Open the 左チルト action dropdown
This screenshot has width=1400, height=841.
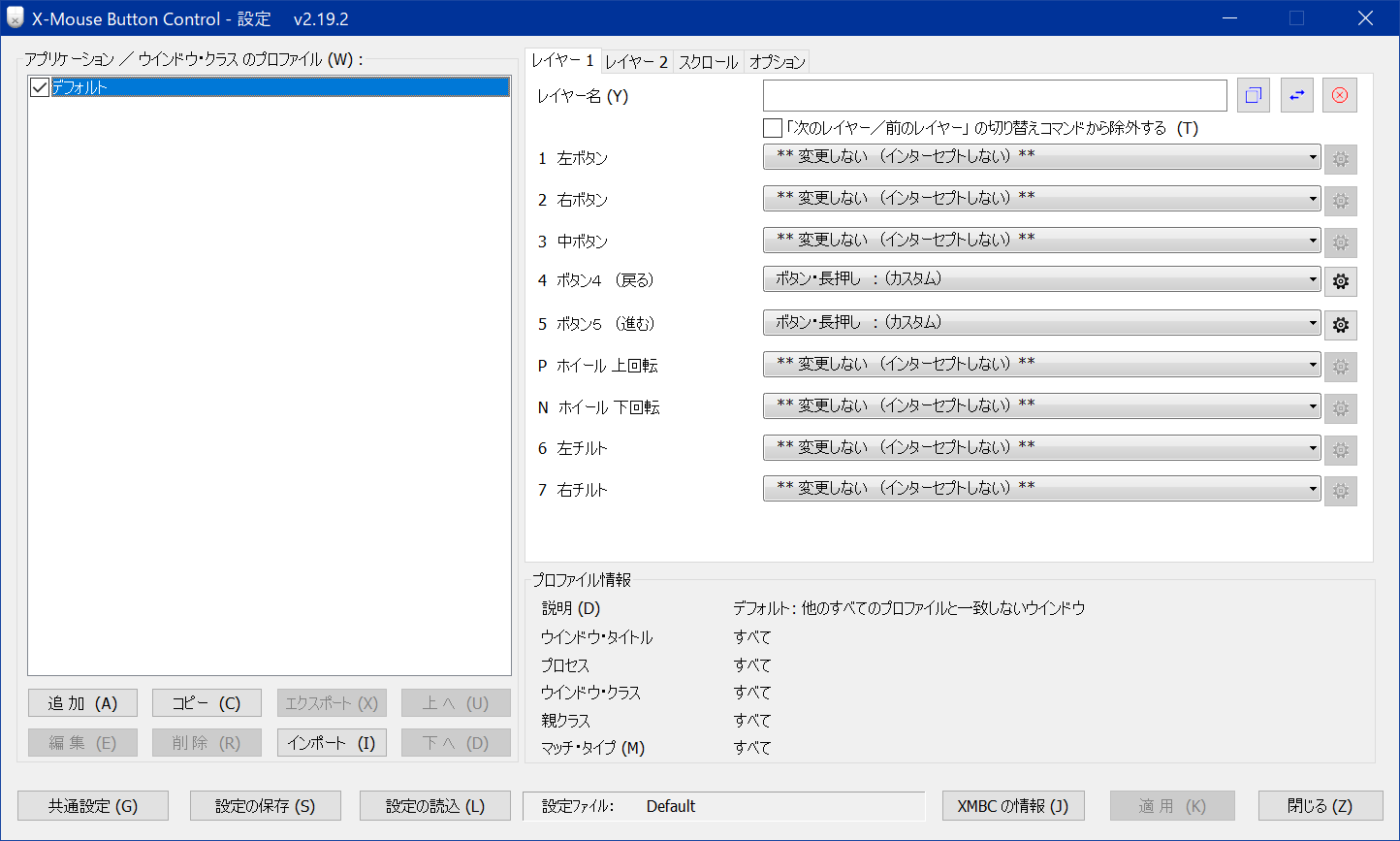click(1042, 447)
